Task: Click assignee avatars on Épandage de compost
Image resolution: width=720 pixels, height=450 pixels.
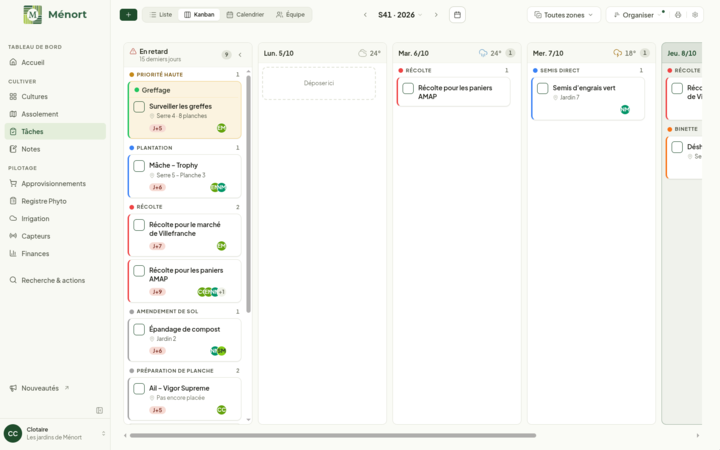Action: 218,351
